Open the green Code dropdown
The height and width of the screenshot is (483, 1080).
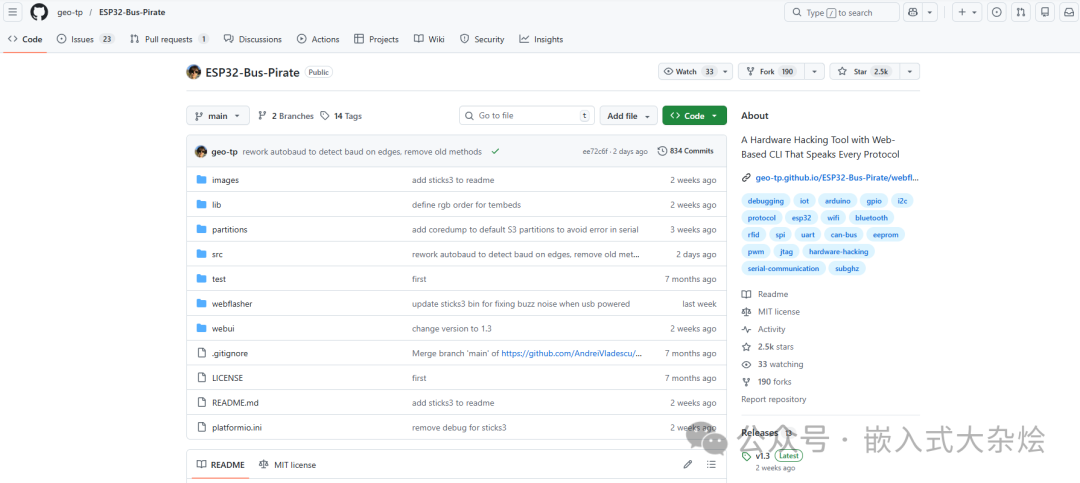tap(693, 116)
